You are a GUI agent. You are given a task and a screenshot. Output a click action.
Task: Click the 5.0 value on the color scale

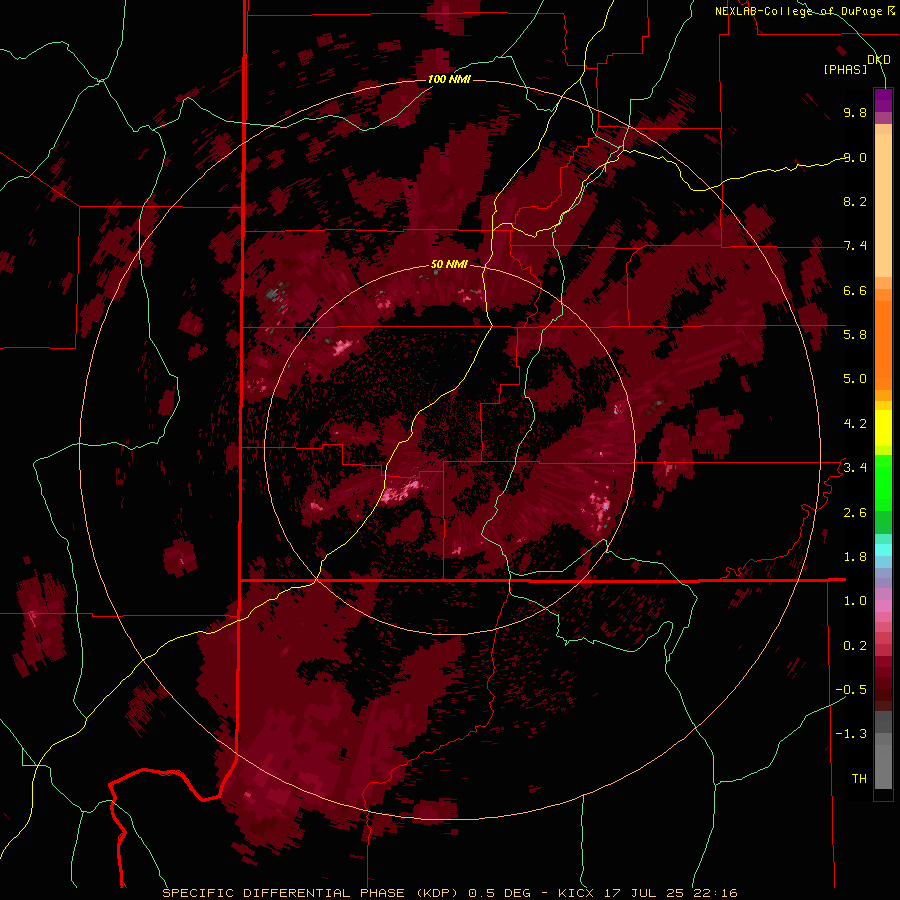click(x=855, y=379)
